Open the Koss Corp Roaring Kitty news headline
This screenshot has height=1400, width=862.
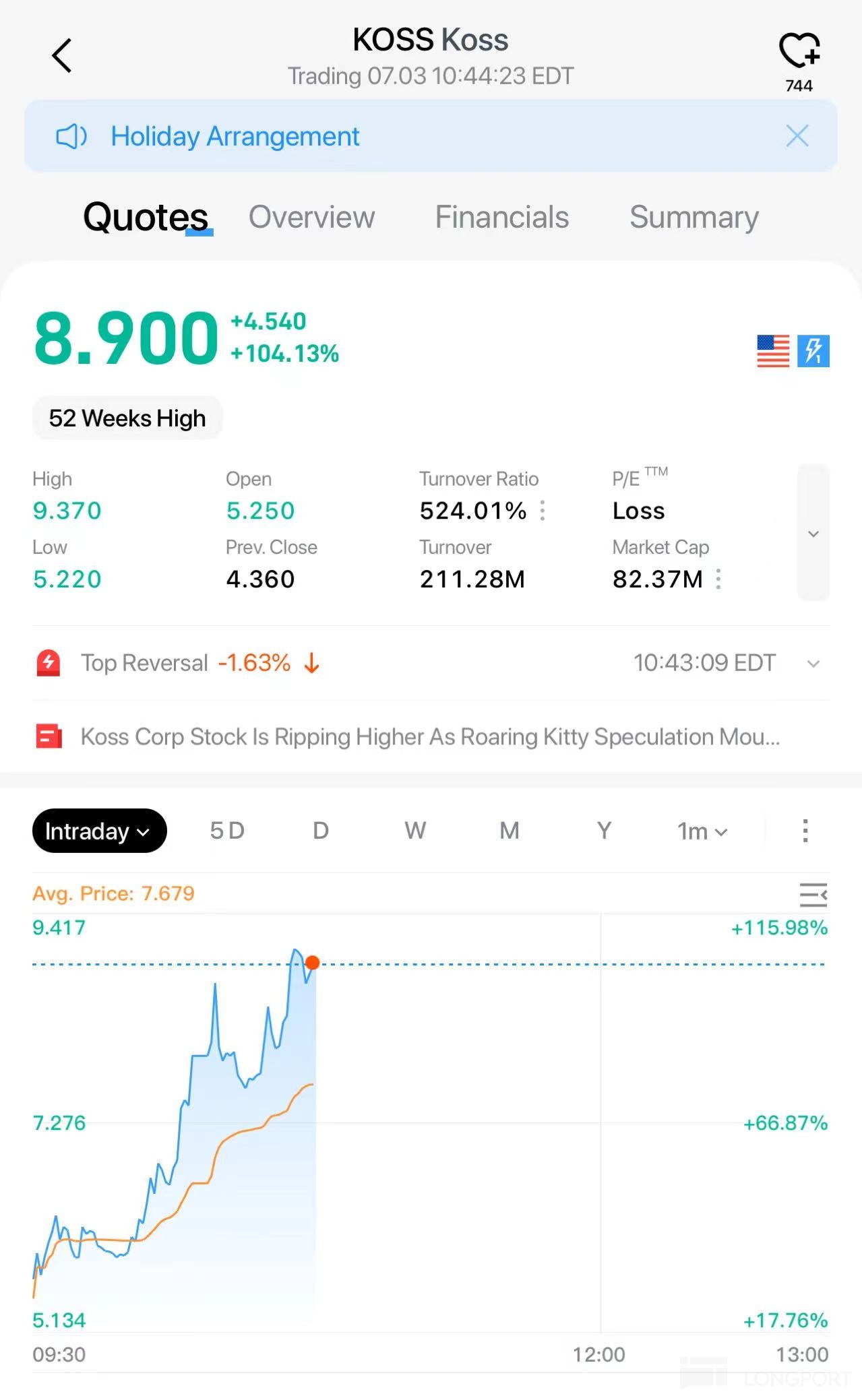[x=430, y=736]
